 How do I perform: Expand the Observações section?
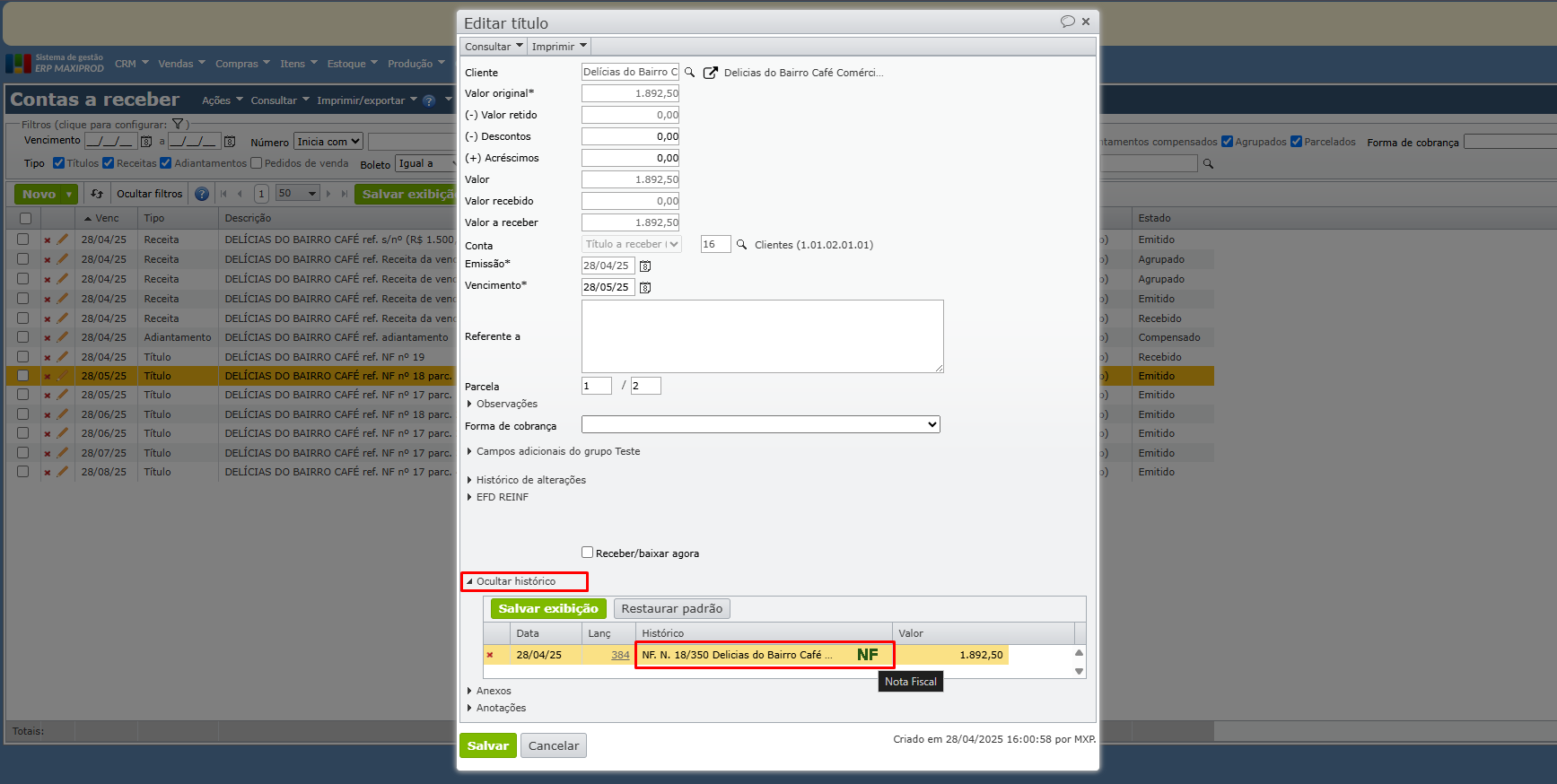click(503, 404)
